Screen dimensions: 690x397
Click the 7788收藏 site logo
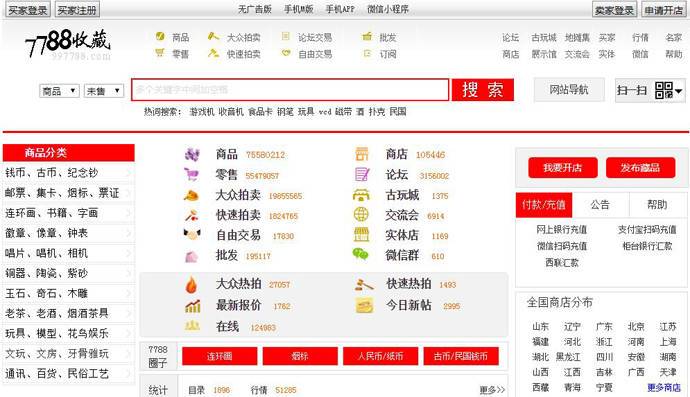coord(68,44)
